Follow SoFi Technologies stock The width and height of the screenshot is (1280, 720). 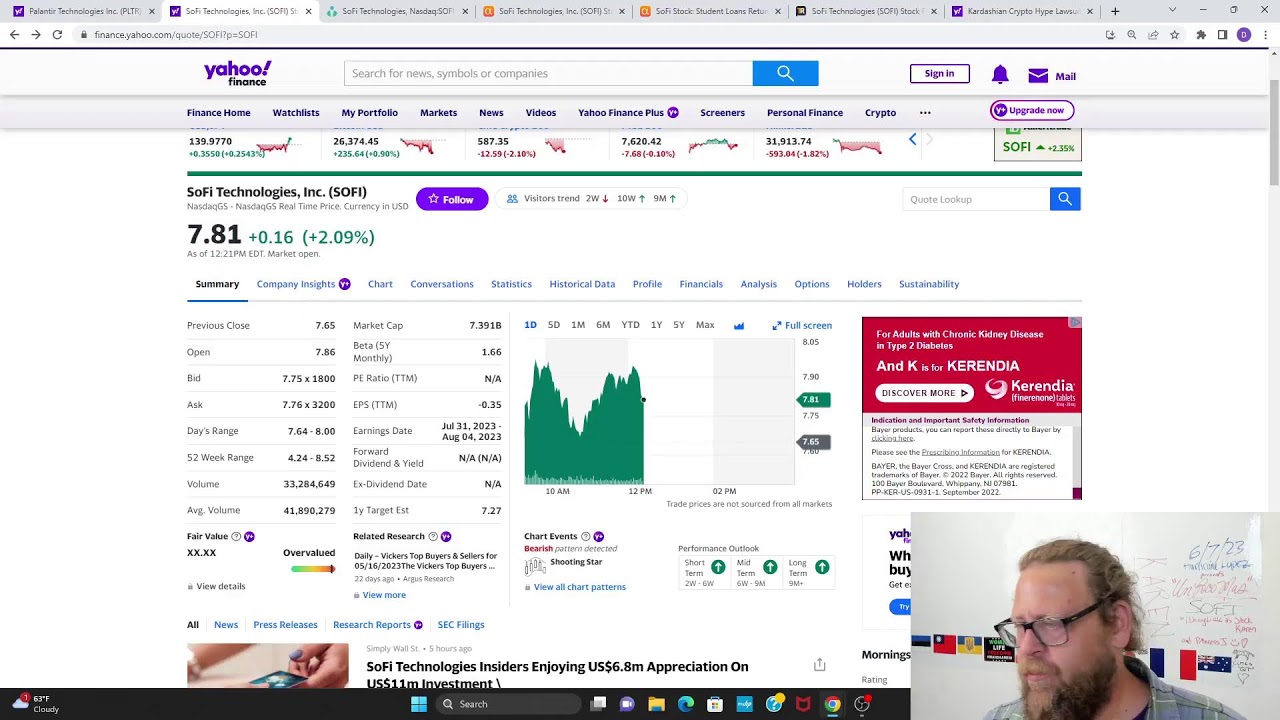(452, 199)
